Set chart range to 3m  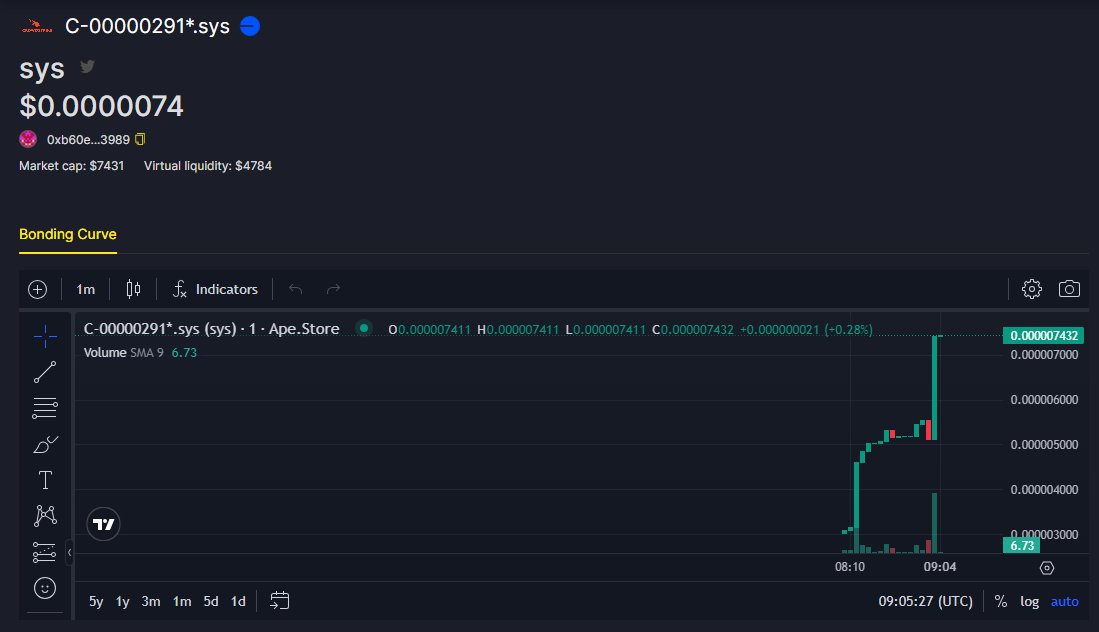151,601
